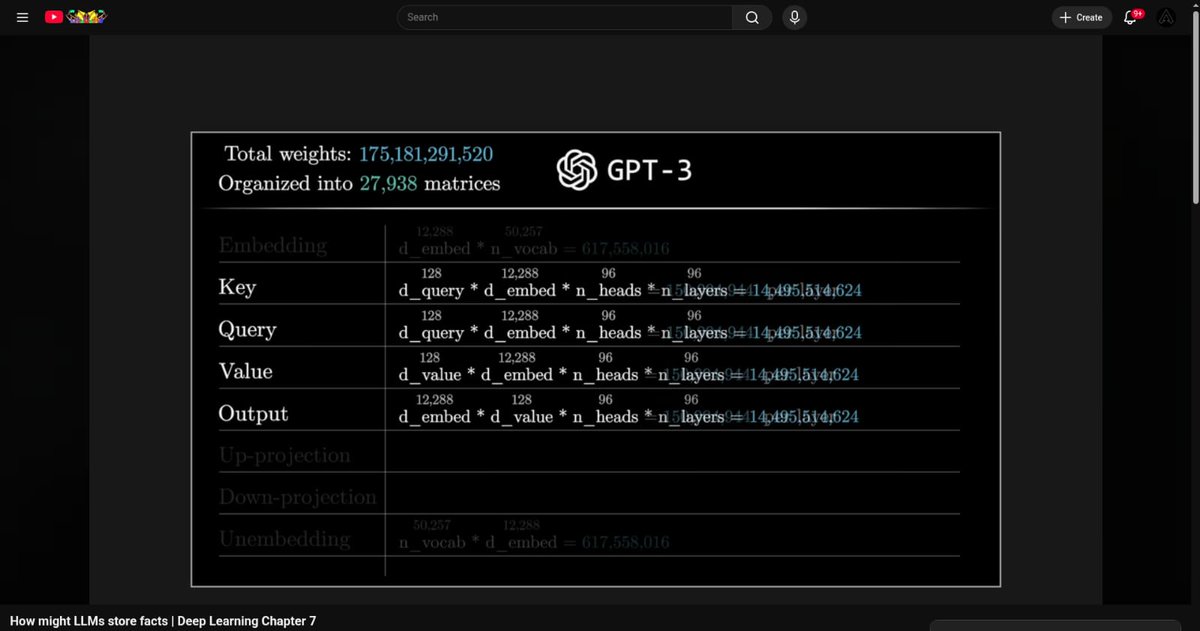Image resolution: width=1200 pixels, height=631 pixels.
Task: Open the account avatar menu
Action: pyautogui.click(x=1166, y=17)
